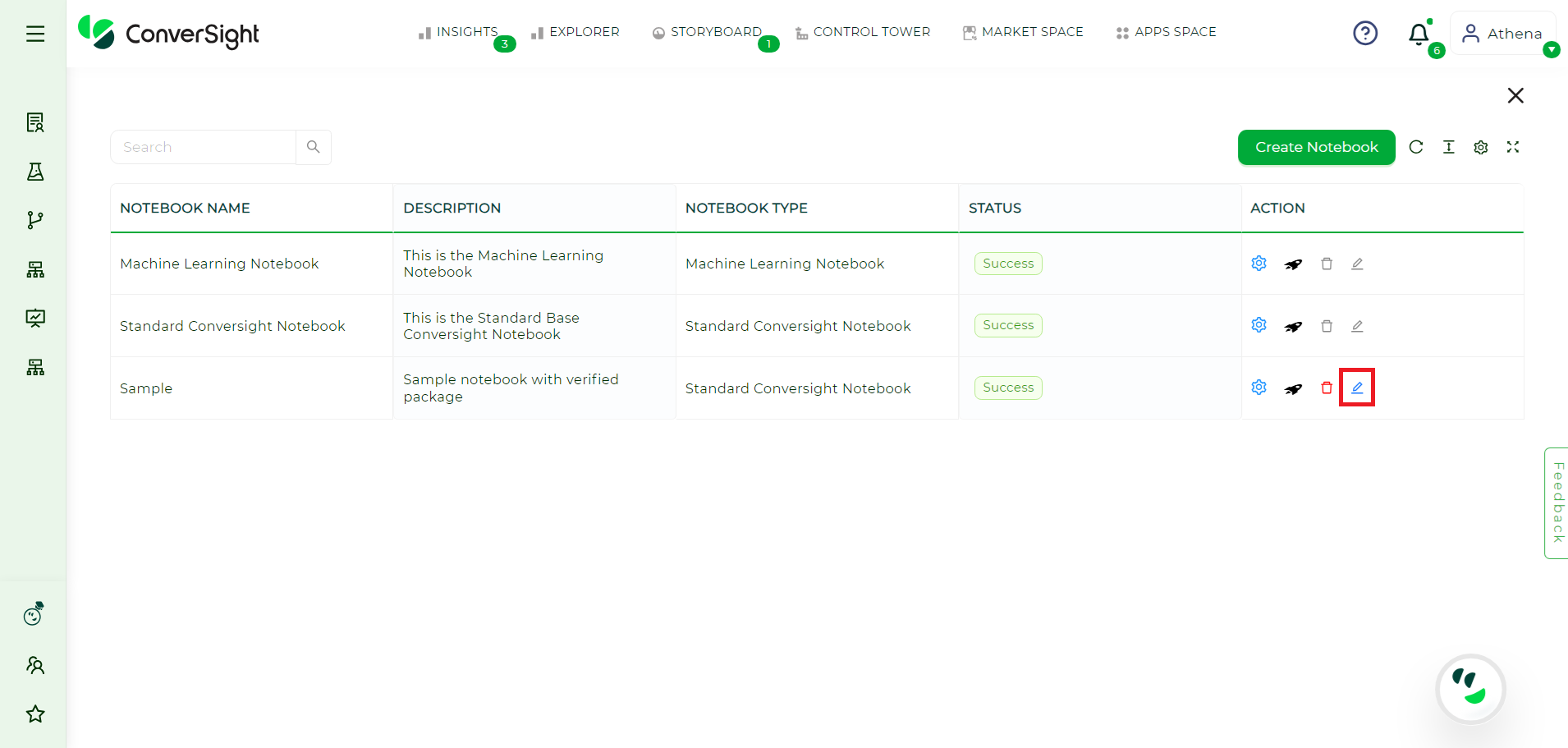Click the Create Notebook button

1316,147
